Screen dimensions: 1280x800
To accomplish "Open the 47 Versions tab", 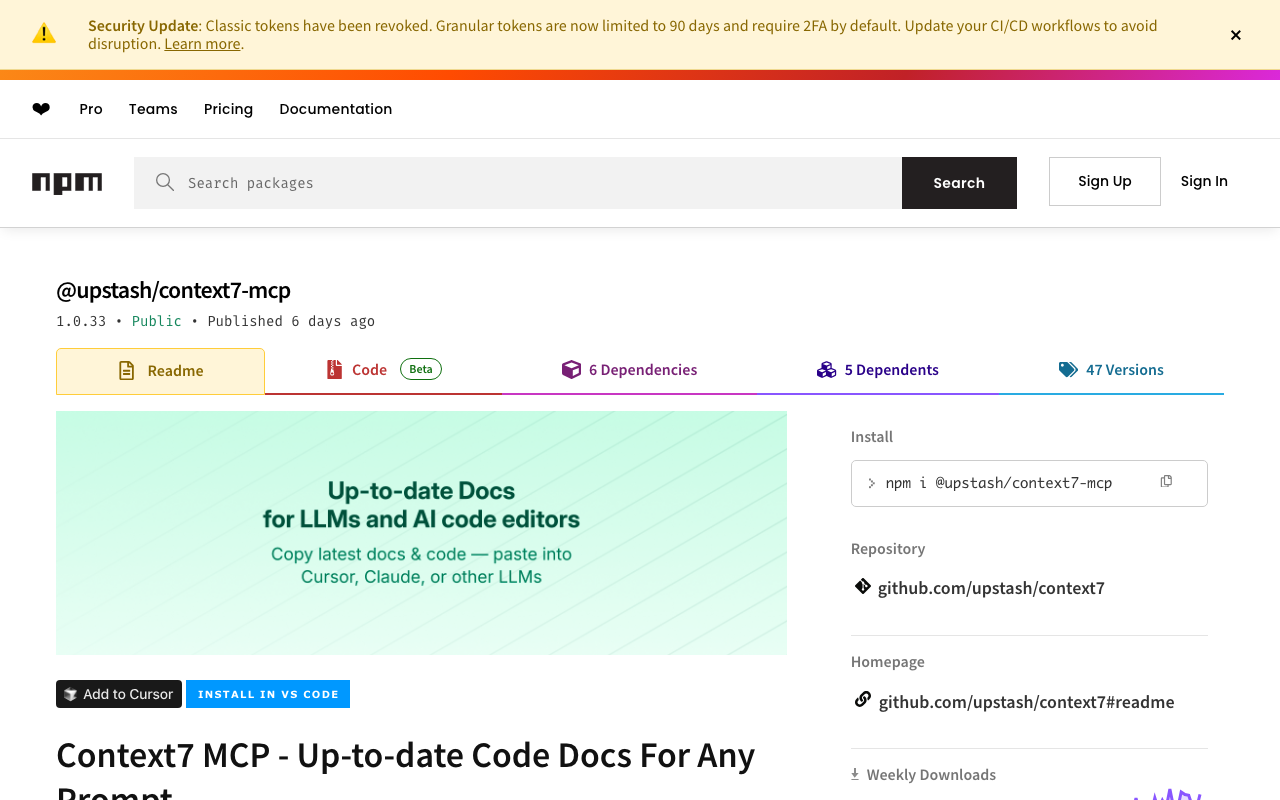I will pyautogui.click(x=1111, y=370).
